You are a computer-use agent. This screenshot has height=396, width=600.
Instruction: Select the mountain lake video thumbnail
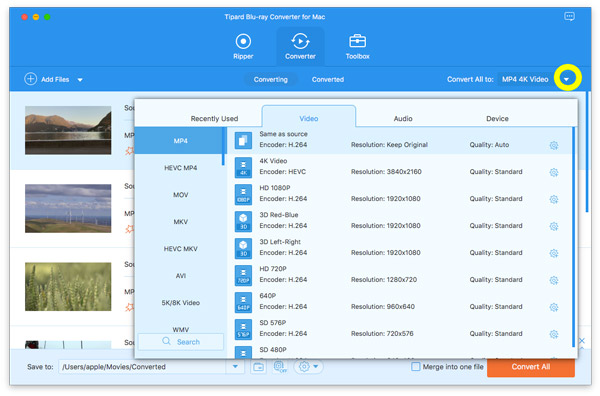pos(68,130)
